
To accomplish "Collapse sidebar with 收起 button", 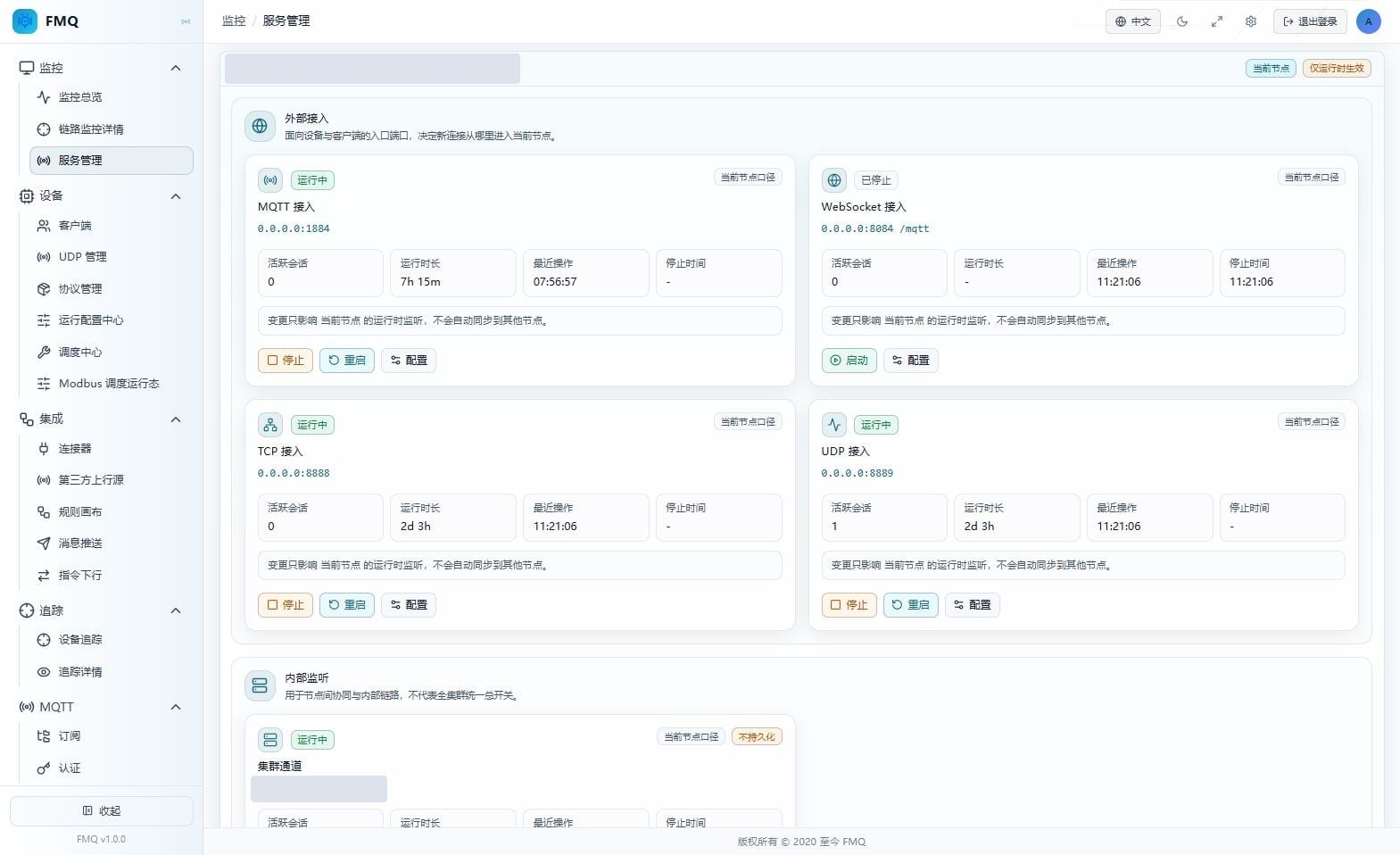I will coord(102,811).
